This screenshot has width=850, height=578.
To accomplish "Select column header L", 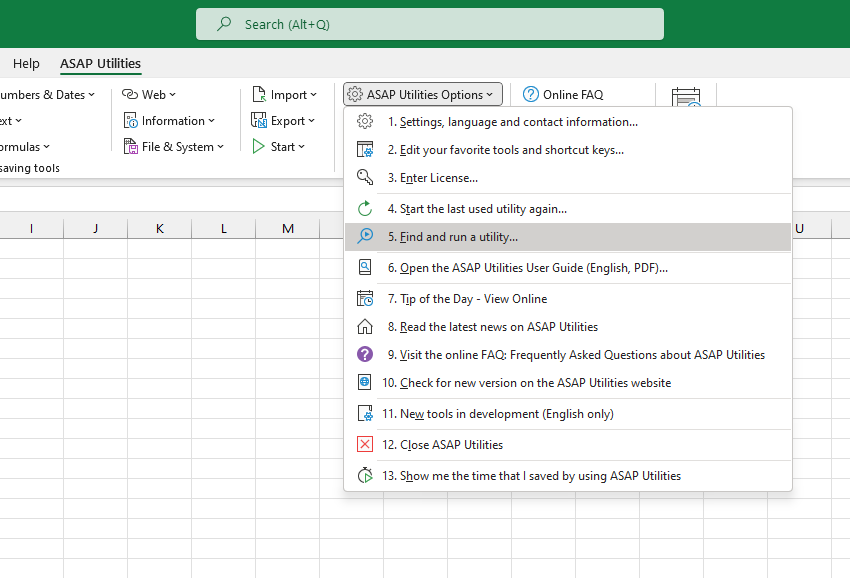I will [x=223, y=228].
